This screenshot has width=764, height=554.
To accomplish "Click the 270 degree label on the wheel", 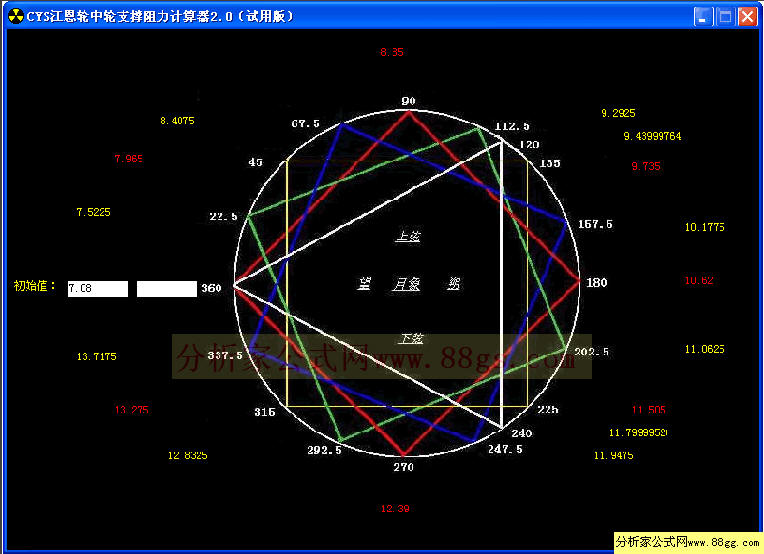I will pos(403,467).
